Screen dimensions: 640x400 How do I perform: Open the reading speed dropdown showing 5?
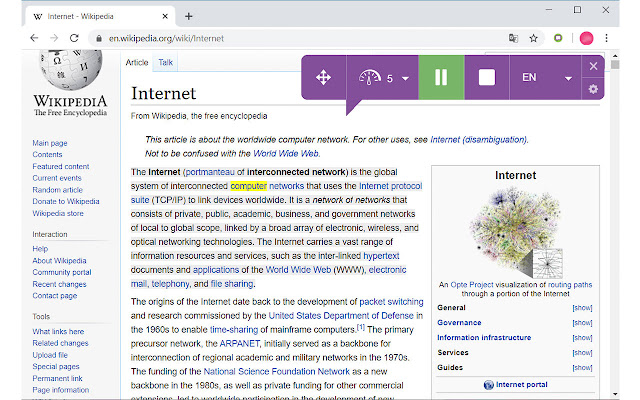tap(383, 78)
